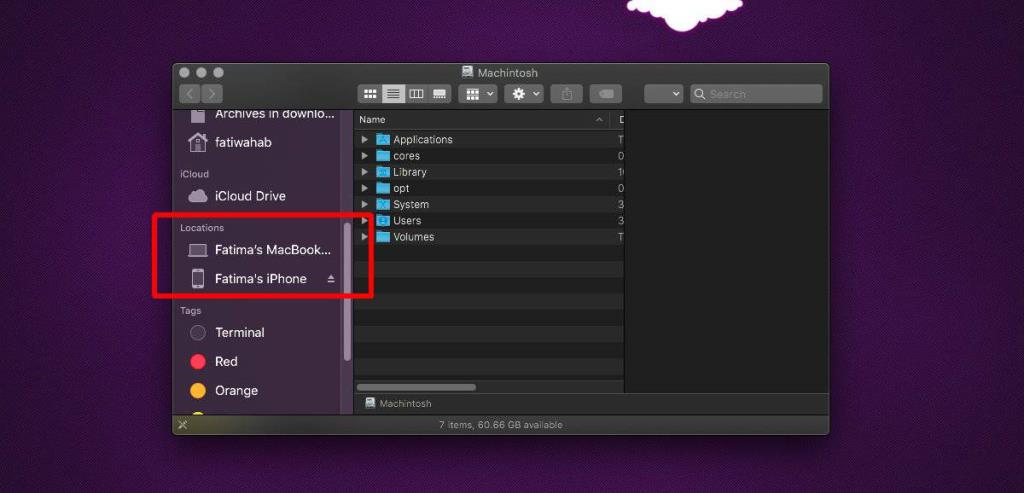The width and height of the screenshot is (1024, 493).
Task: Select the Library folder icon
Action: click(383, 172)
